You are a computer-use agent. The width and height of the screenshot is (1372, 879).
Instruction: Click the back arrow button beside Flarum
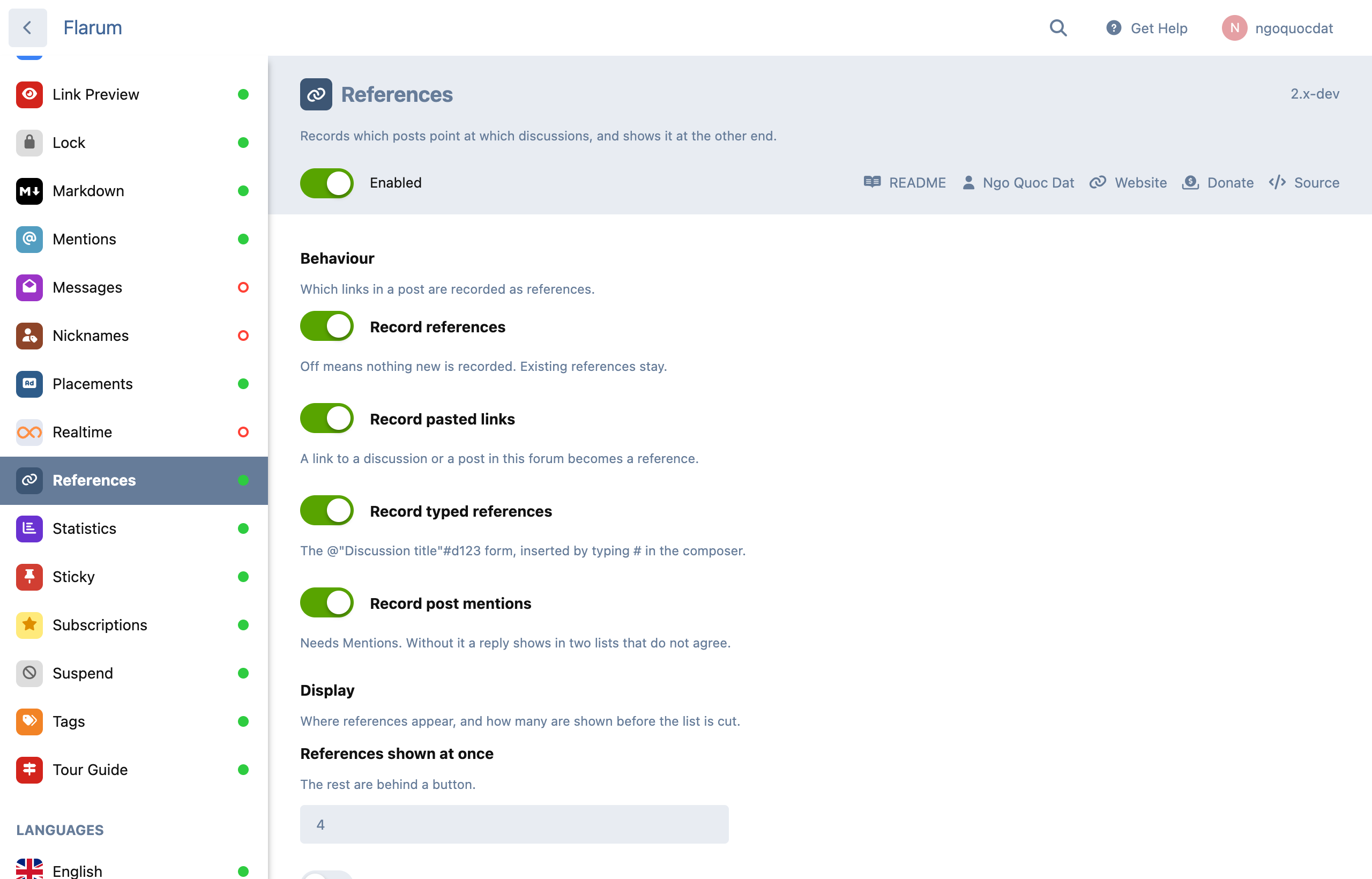point(27,27)
